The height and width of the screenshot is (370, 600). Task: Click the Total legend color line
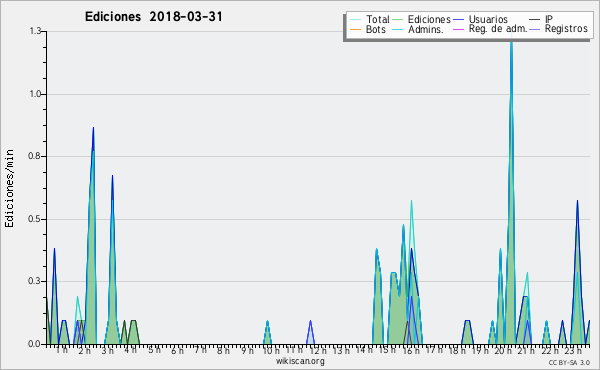pyautogui.click(x=355, y=20)
